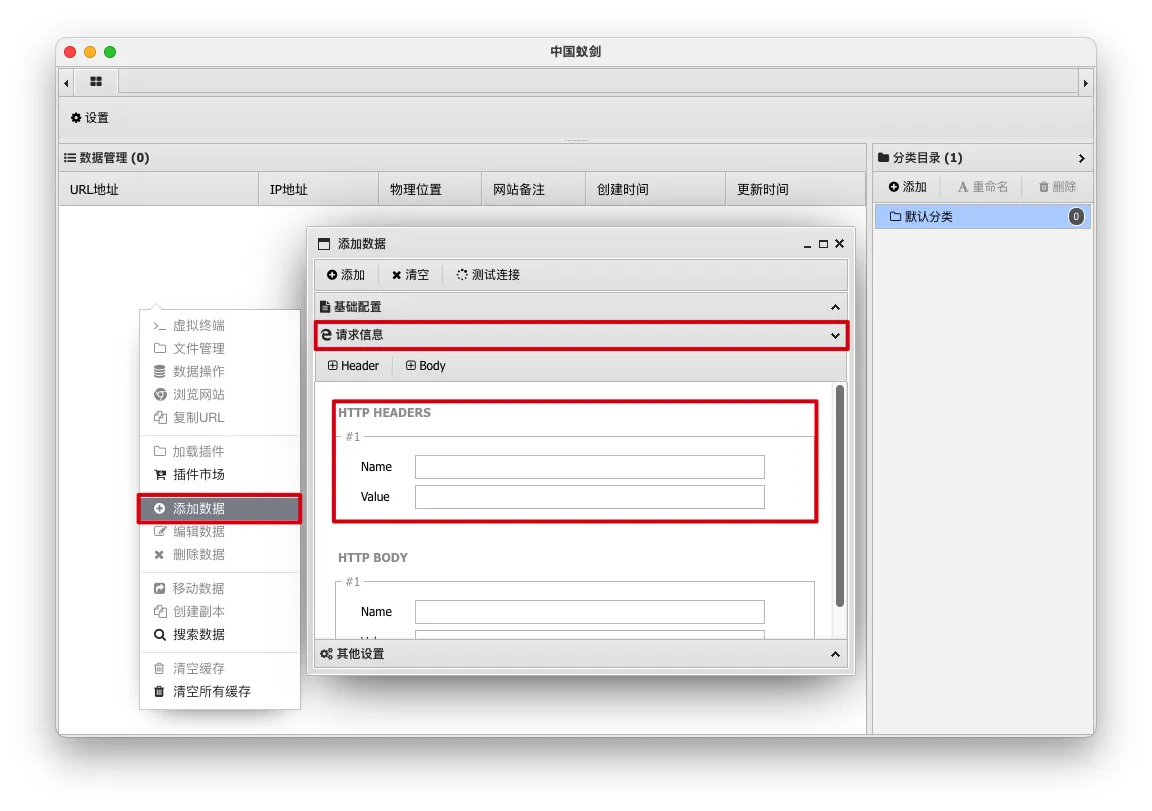
Task: Select the 默认分类 category folder
Action: pos(928,217)
